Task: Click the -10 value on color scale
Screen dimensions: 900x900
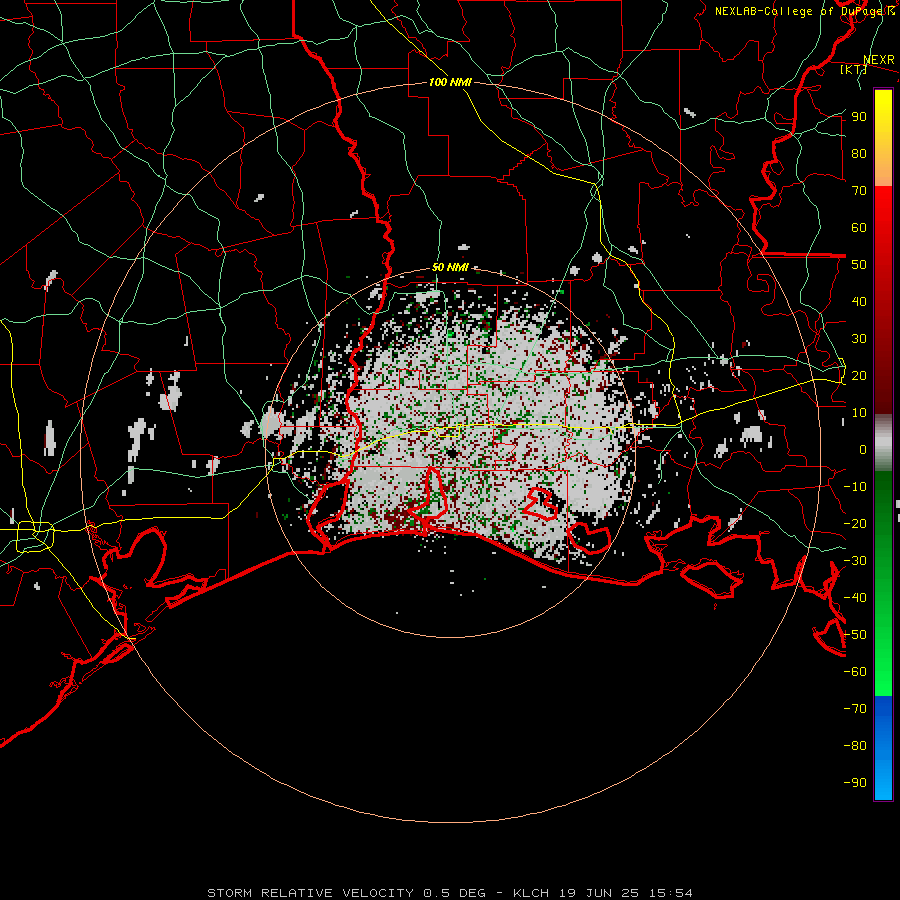Action: pos(855,487)
